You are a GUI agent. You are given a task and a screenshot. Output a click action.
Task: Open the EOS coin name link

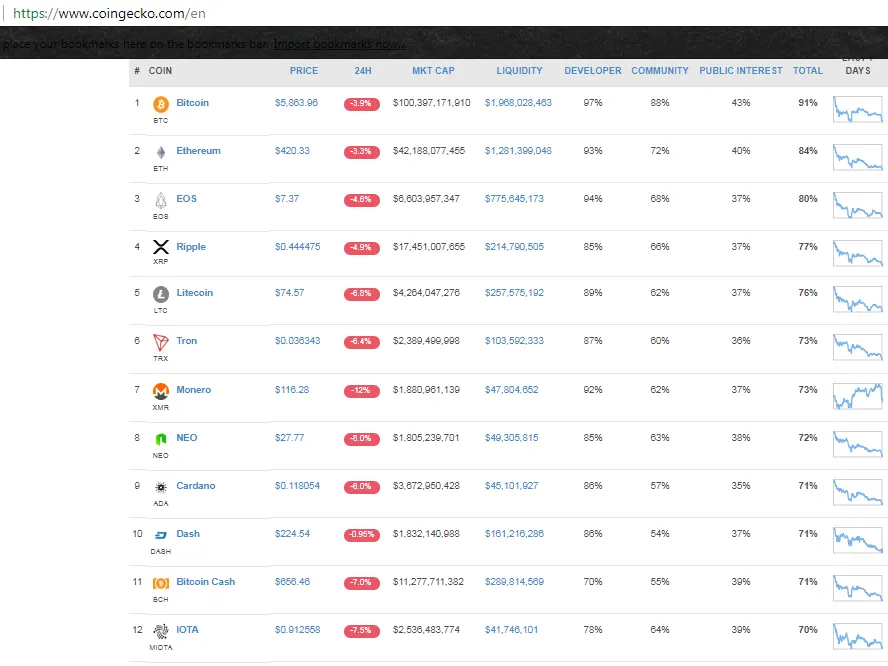click(x=186, y=199)
